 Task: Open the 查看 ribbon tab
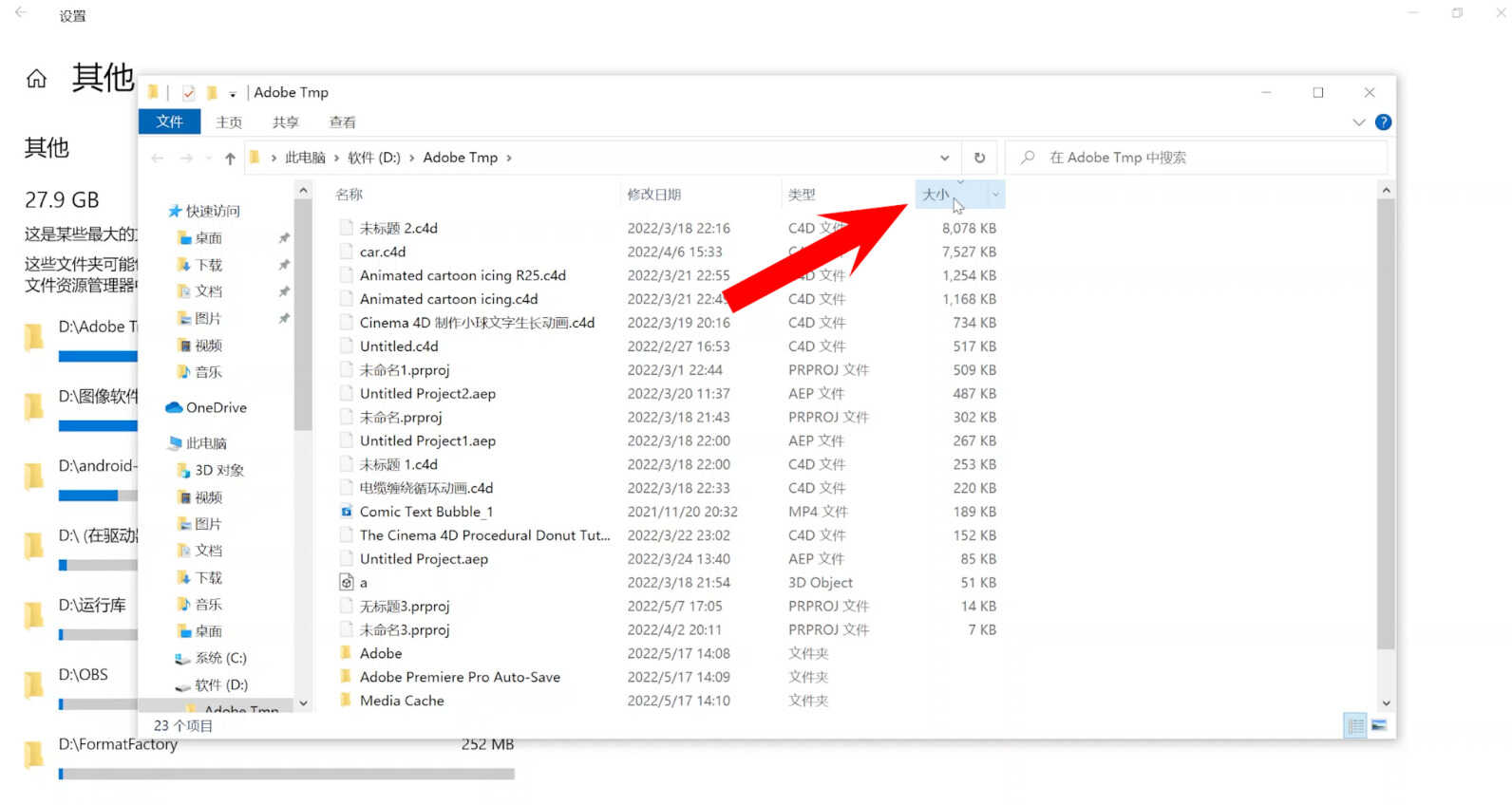[x=342, y=122]
